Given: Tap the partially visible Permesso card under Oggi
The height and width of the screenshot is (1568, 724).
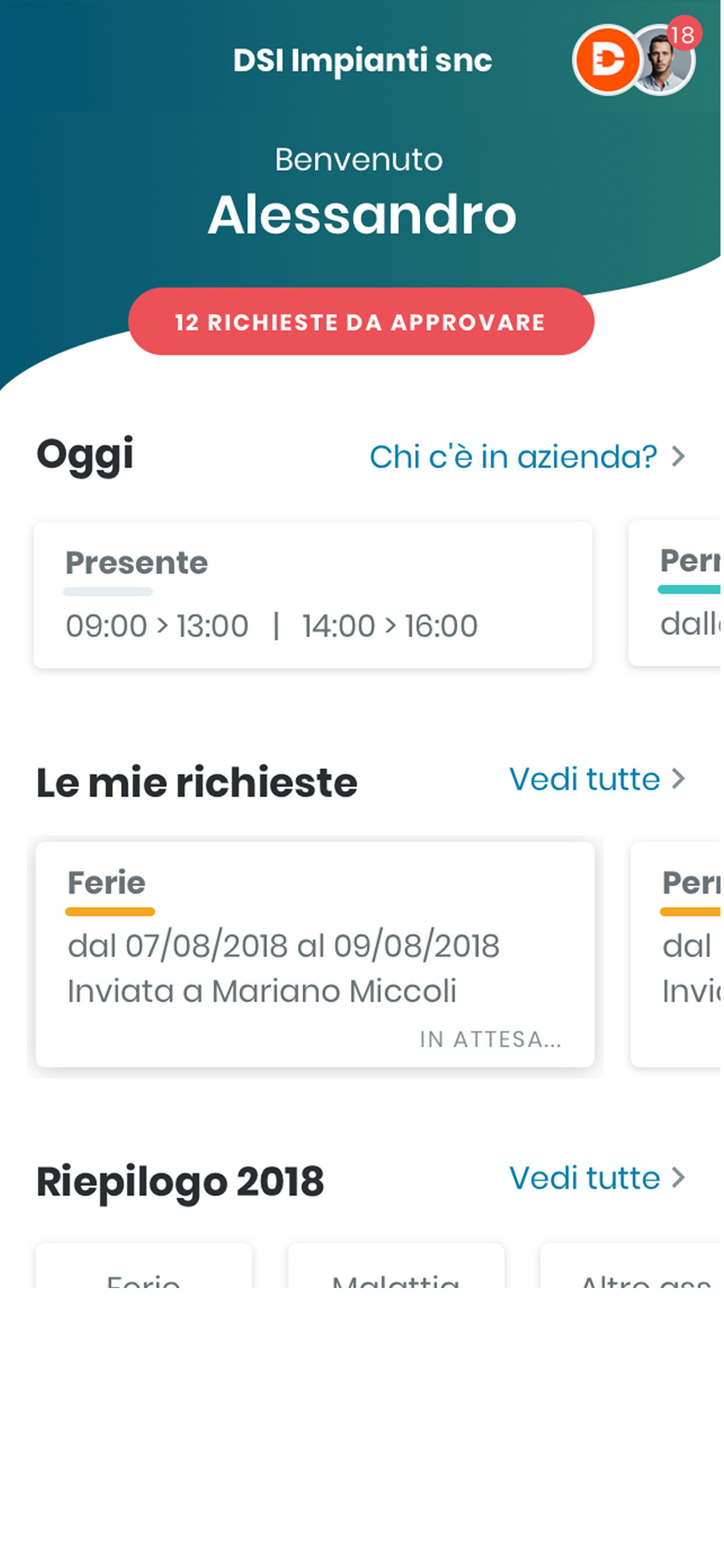Looking at the screenshot, I should pyautogui.click(x=676, y=593).
